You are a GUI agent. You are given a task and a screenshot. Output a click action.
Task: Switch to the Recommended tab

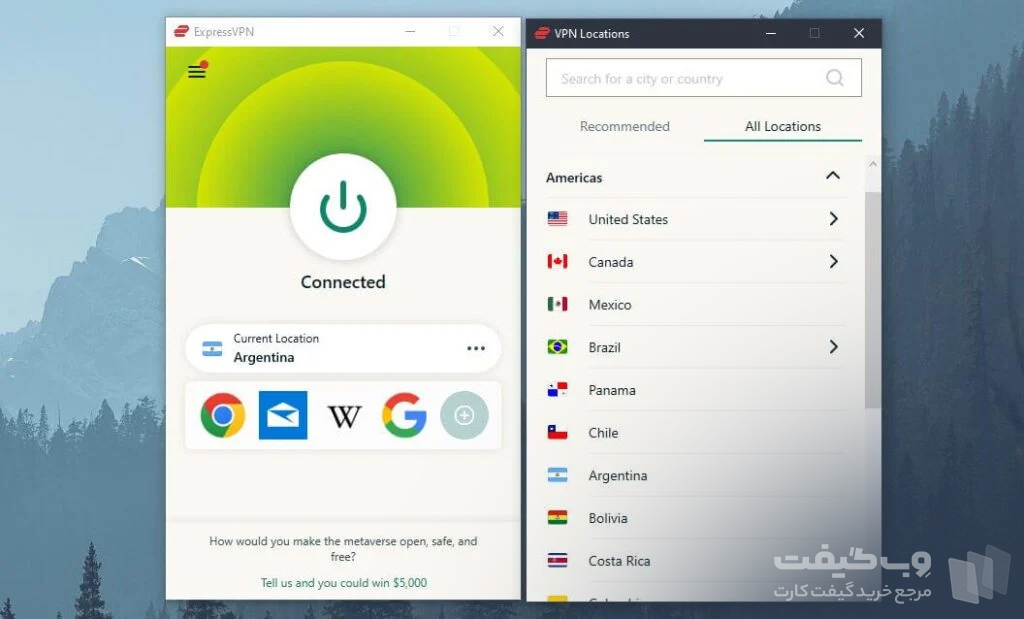[x=624, y=126]
